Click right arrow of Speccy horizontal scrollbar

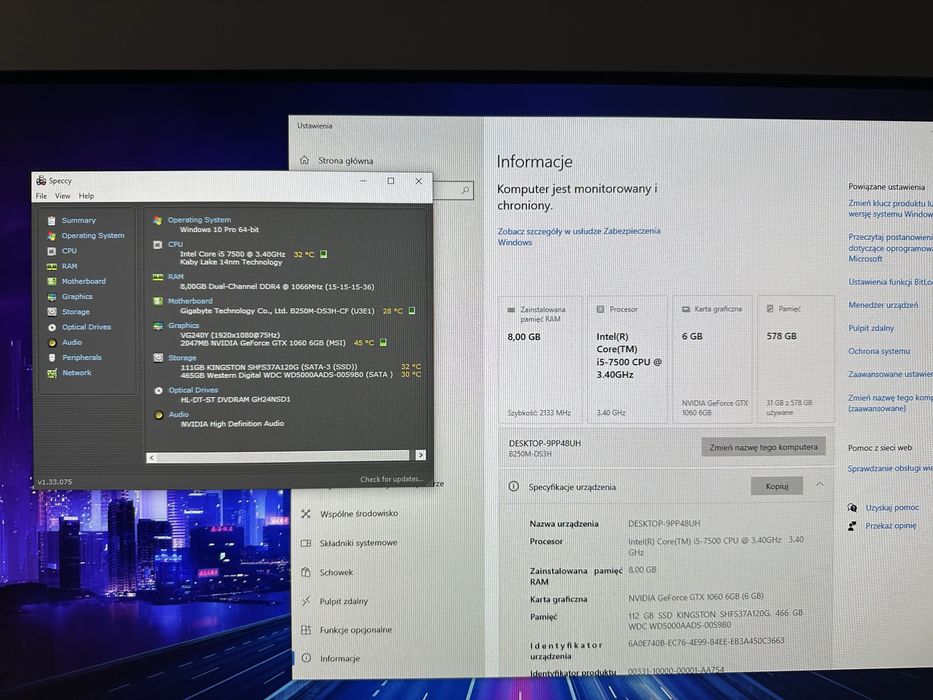[x=421, y=455]
